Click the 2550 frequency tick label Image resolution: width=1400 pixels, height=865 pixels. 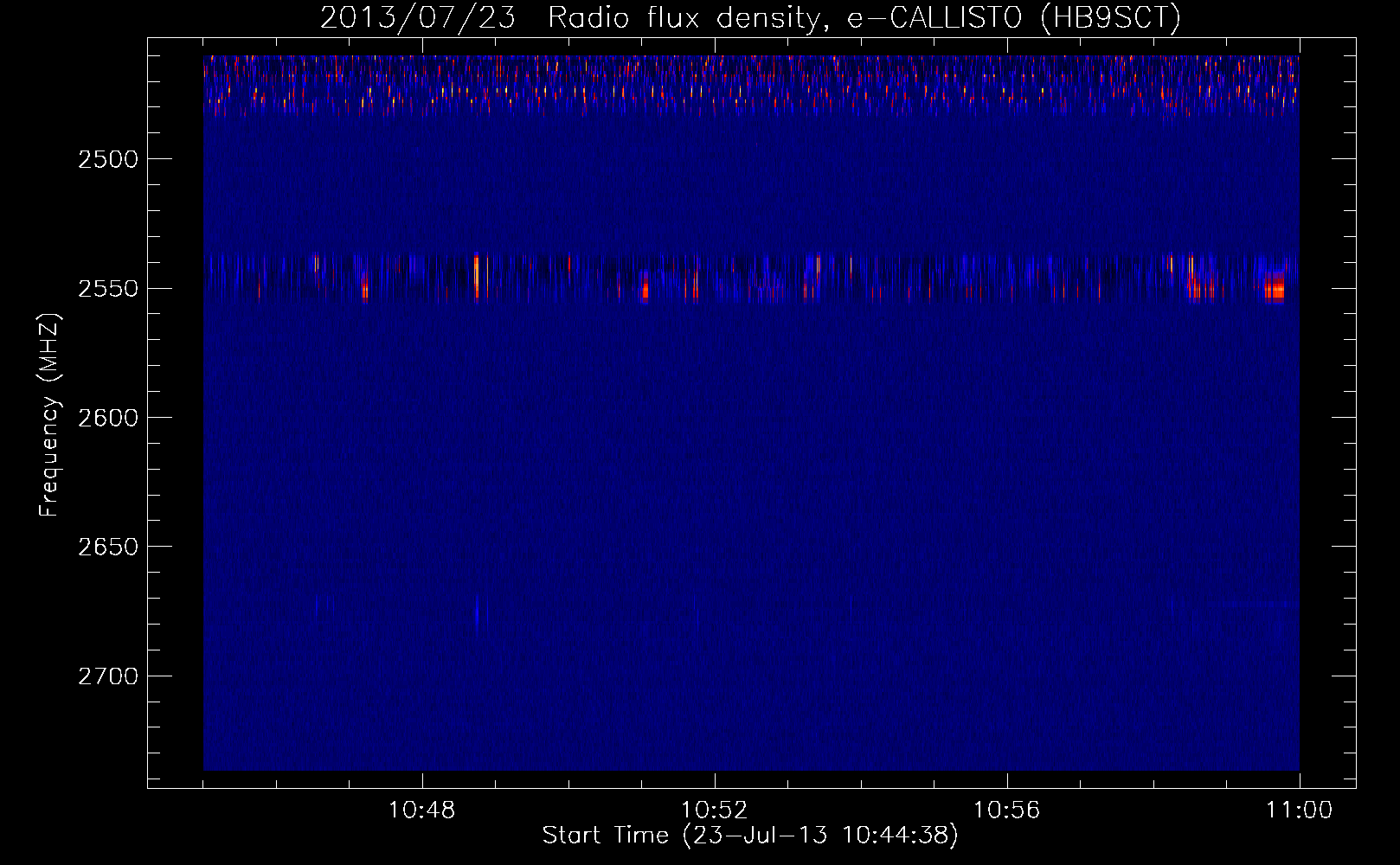point(108,288)
